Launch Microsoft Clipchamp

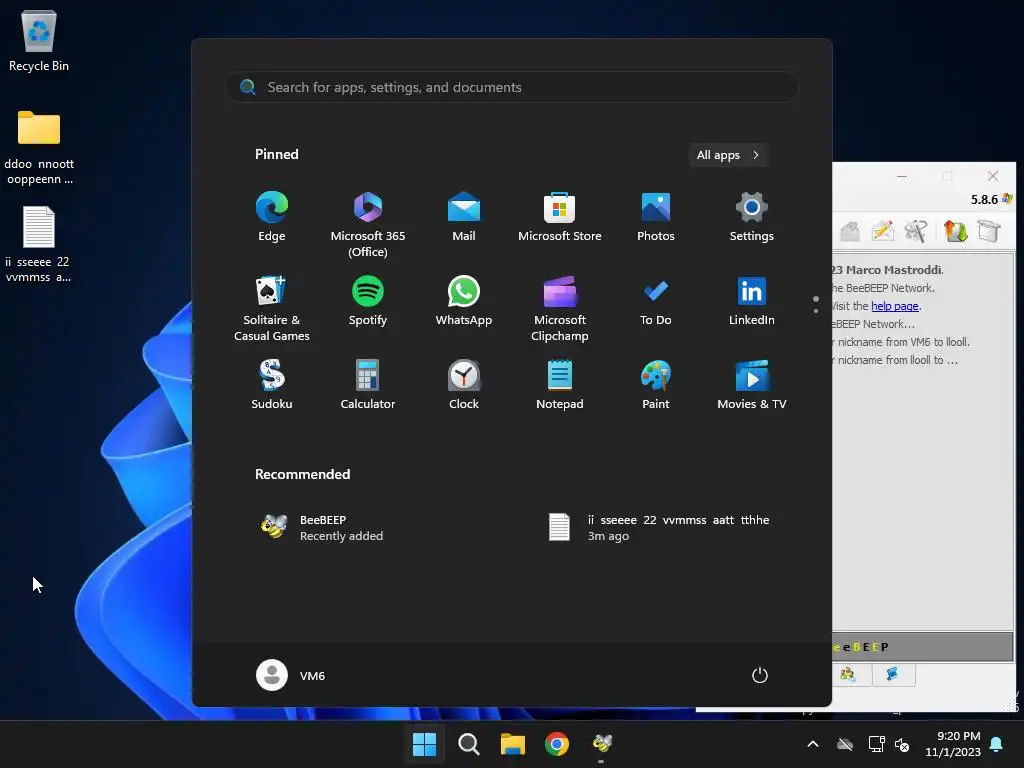coord(560,308)
